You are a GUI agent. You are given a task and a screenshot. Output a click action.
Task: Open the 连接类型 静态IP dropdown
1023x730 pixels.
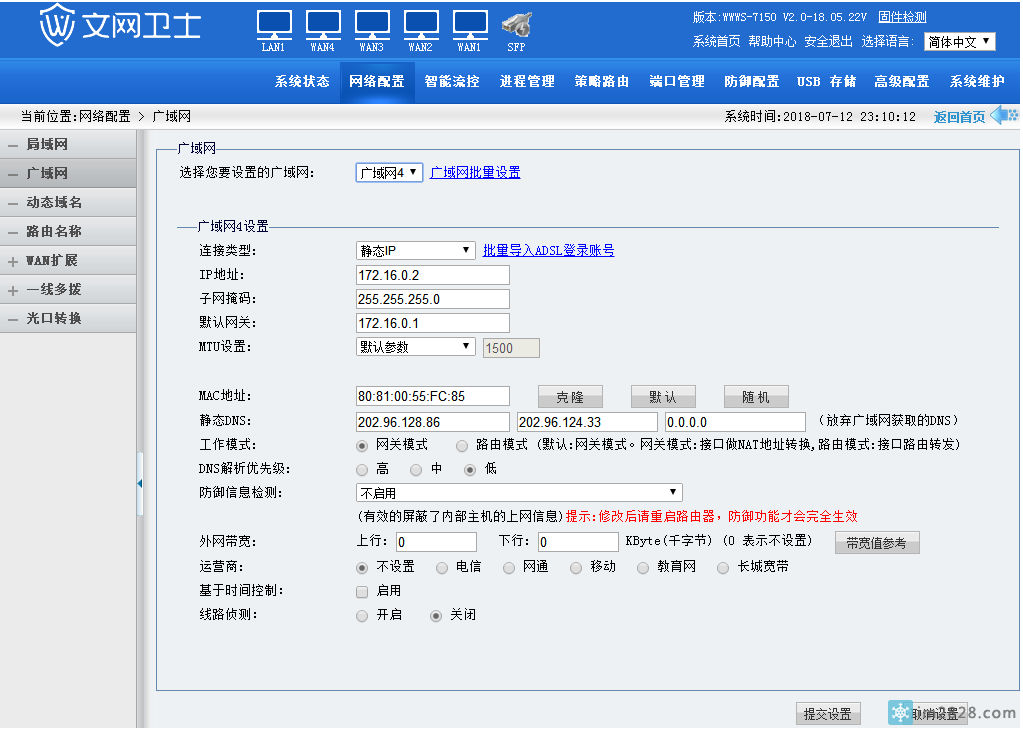[x=415, y=251]
